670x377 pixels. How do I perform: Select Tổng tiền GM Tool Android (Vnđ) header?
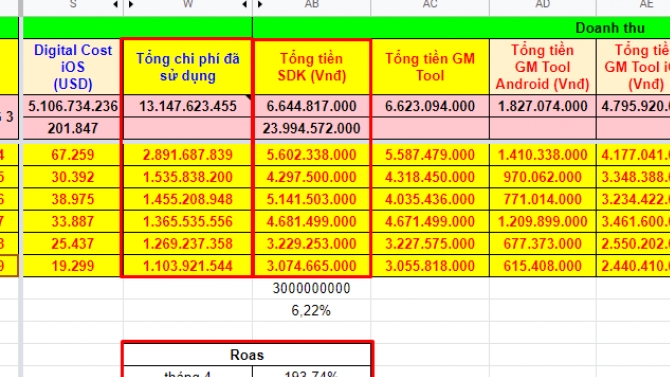(x=543, y=67)
